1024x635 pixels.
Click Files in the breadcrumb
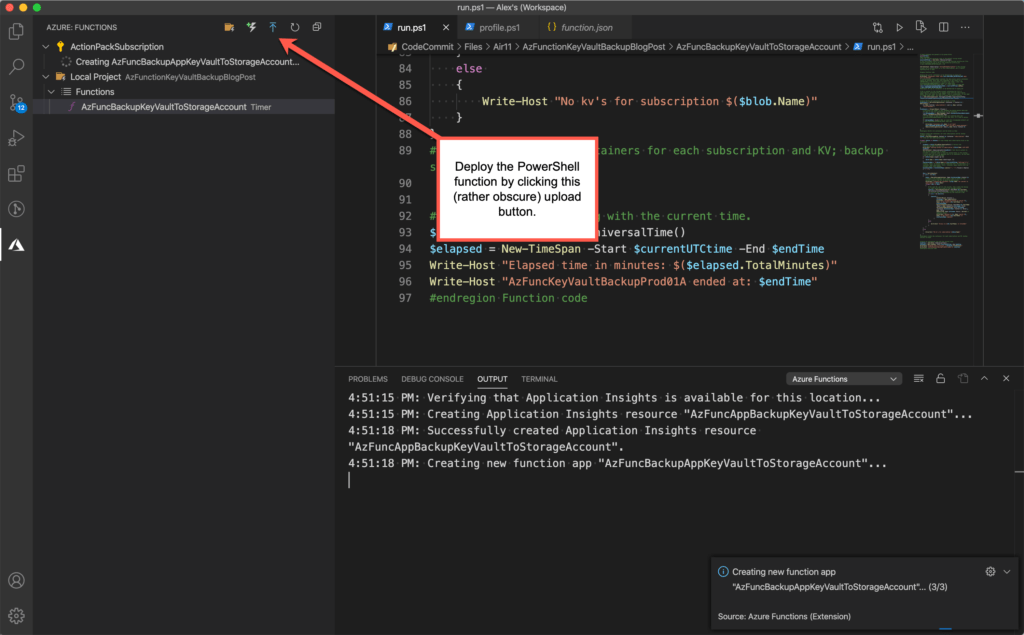tap(473, 47)
